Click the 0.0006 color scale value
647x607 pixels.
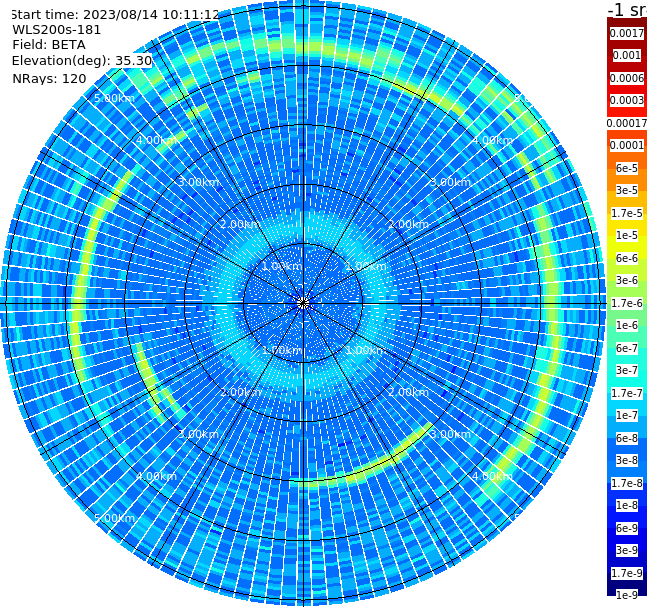[627, 78]
